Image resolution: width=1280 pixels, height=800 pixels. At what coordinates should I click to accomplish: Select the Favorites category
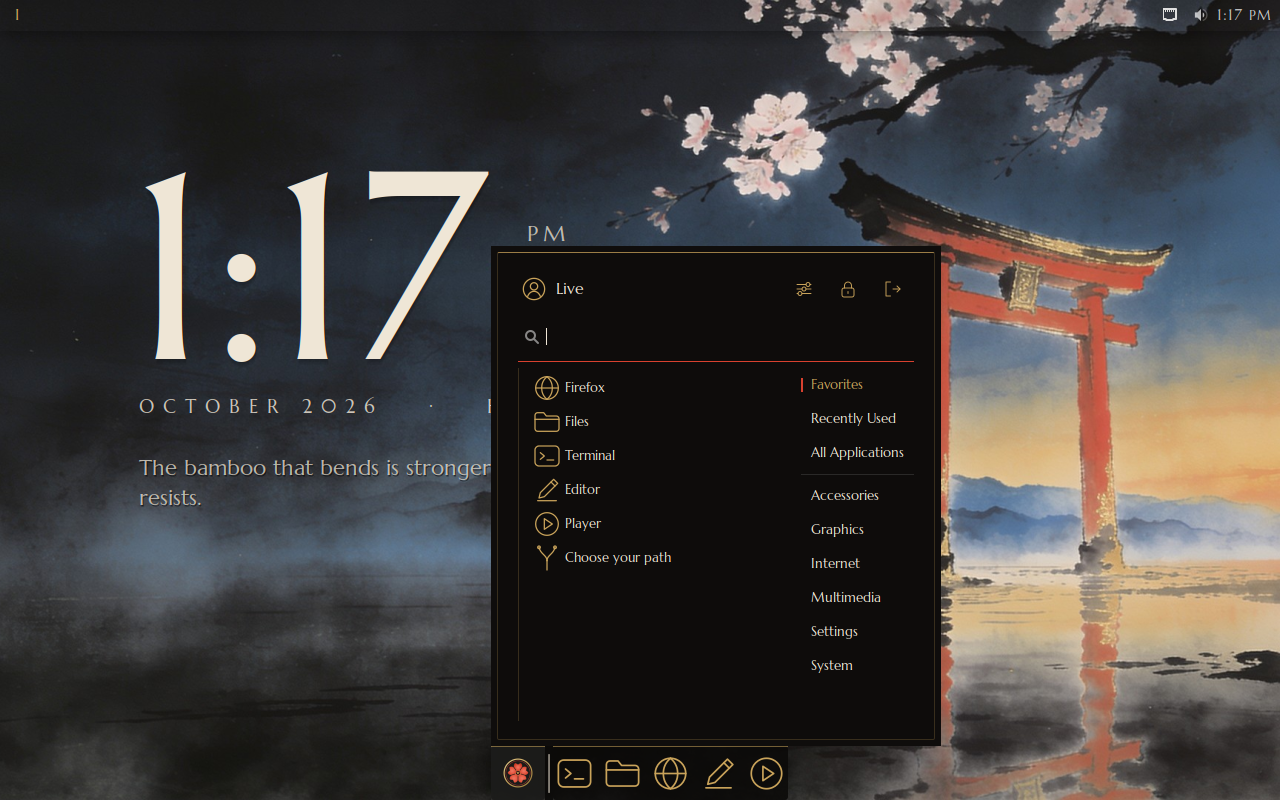857,384
